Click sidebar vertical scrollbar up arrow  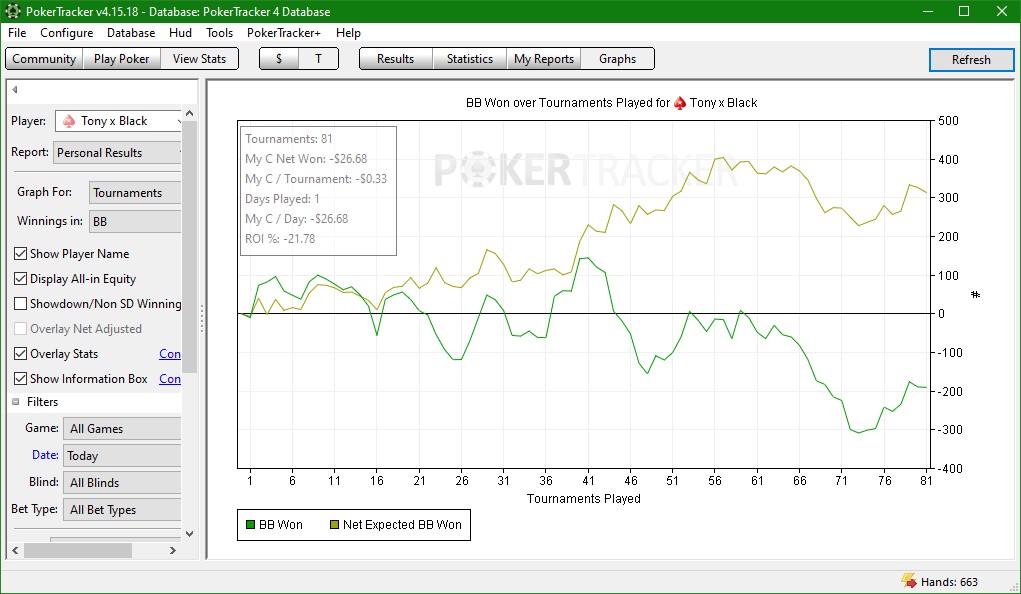click(189, 113)
